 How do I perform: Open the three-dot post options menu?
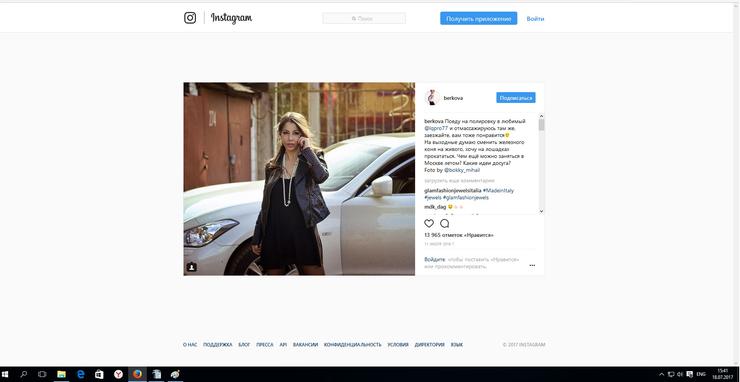532,265
